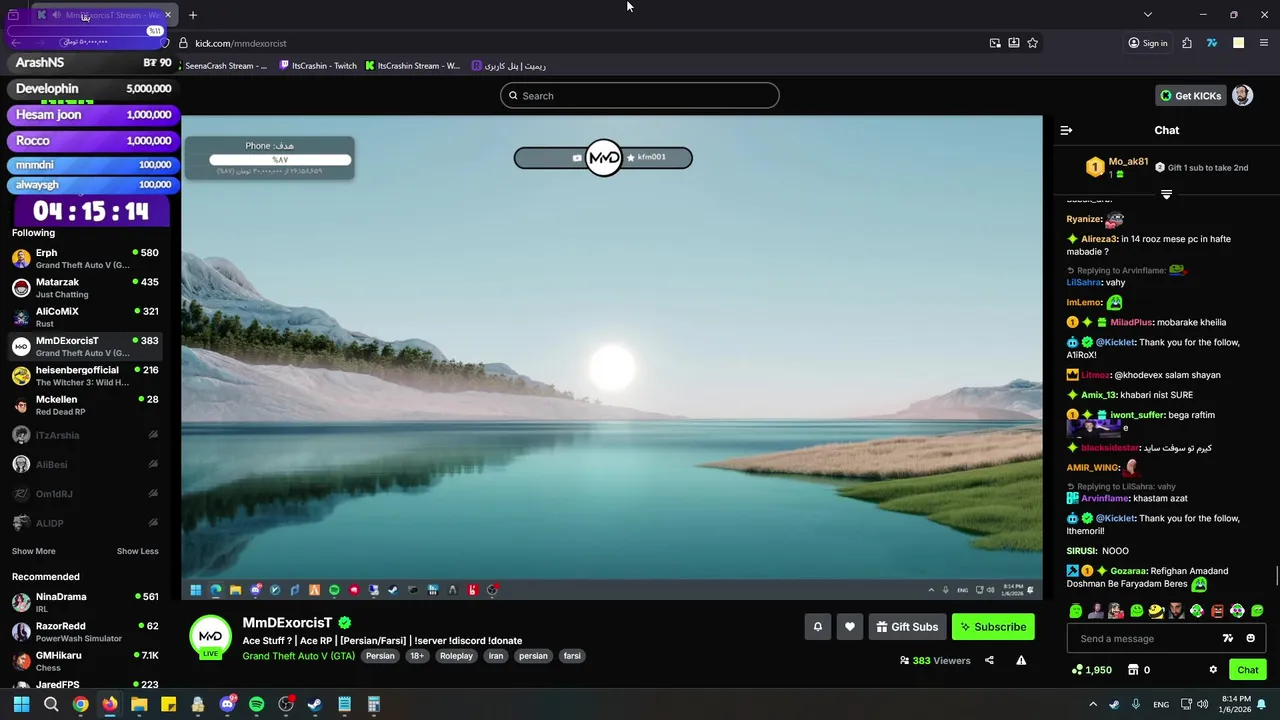Viewport: 1280px width, 720px height.
Task: Click inside the Kick search field
Action: tap(640, 96)
